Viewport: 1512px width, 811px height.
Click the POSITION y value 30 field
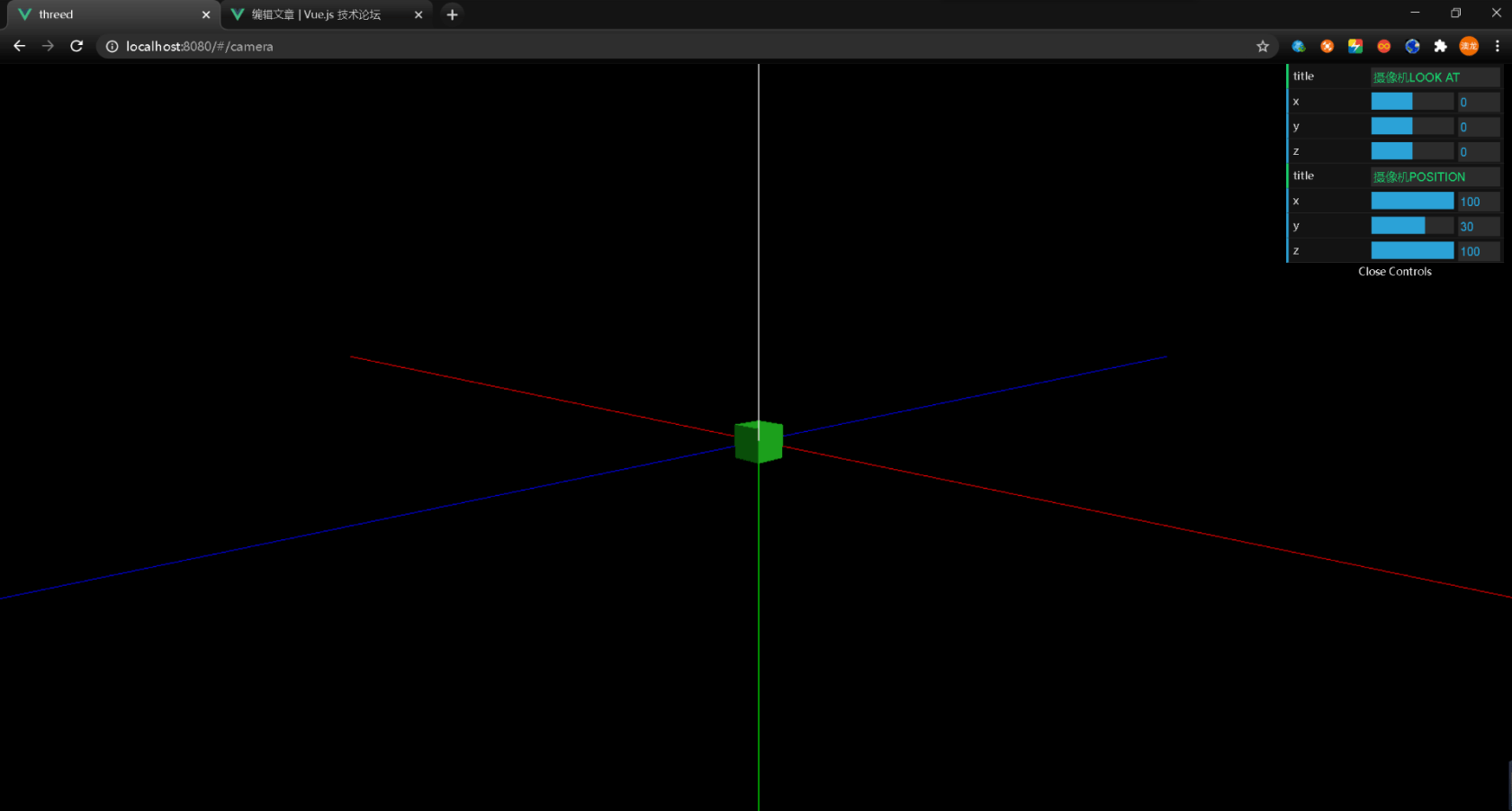pyautogui.click(x=1479, y=226)
